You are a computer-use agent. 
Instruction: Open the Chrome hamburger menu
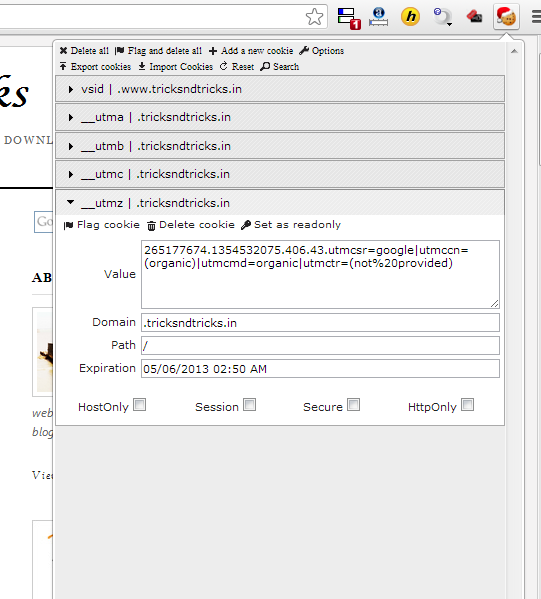coord(536,17)
